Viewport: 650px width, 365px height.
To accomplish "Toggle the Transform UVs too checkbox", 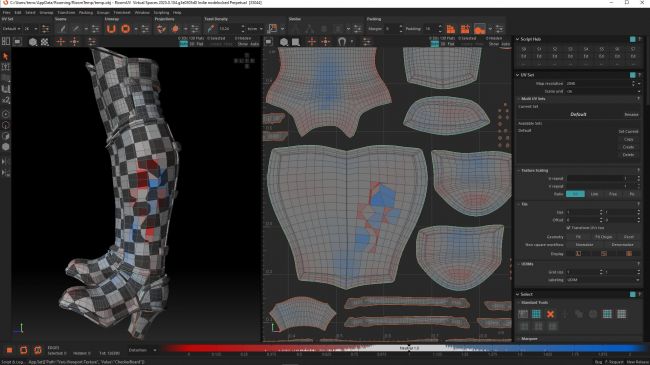I will pos(568,228).
